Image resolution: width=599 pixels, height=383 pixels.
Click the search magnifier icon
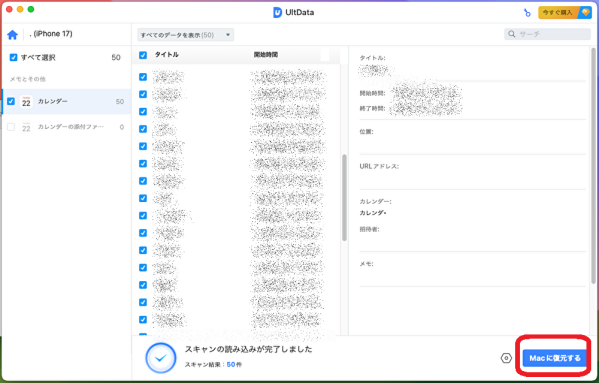coord(512,34)
